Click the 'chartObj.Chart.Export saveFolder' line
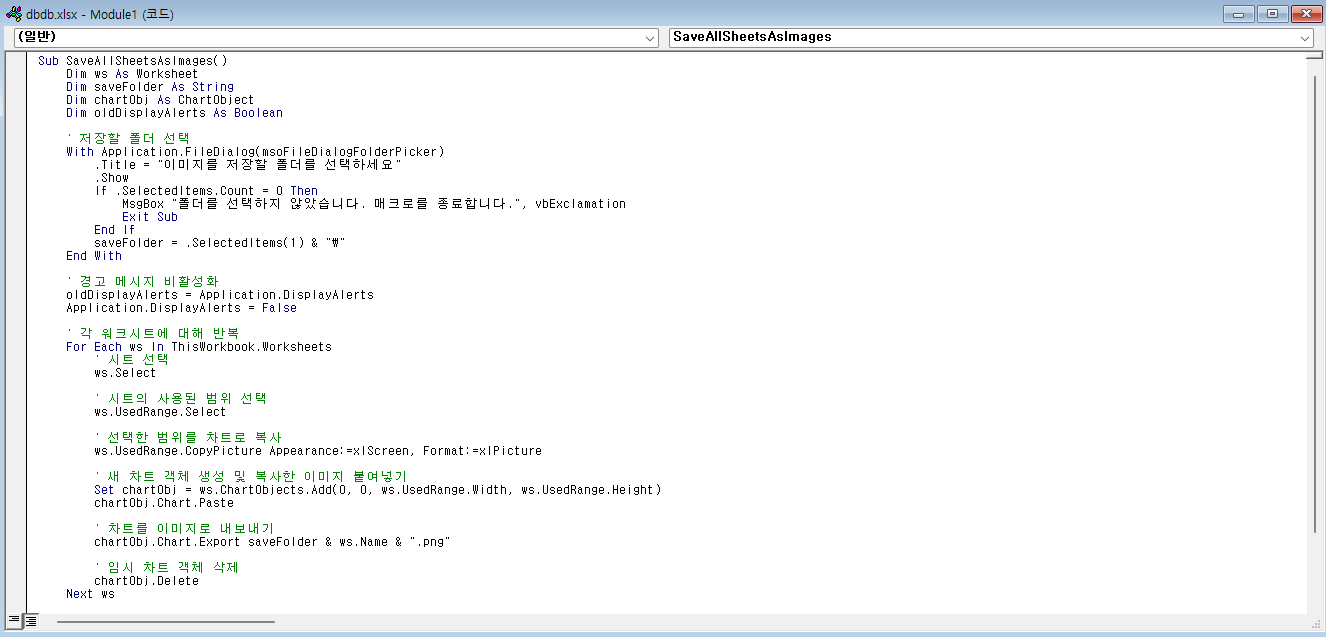The image size is (1326, 637). point(273,542)
